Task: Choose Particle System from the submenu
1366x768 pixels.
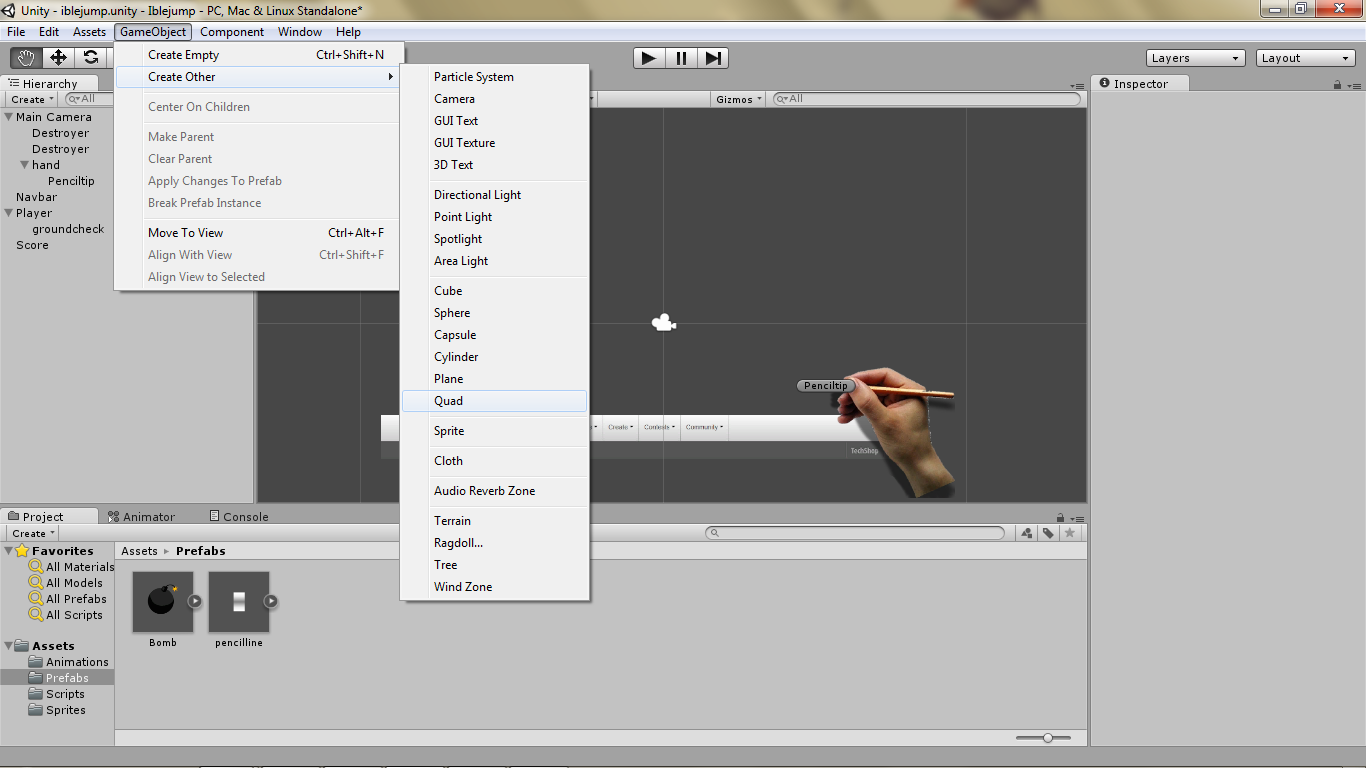Action: coord(494,77)
